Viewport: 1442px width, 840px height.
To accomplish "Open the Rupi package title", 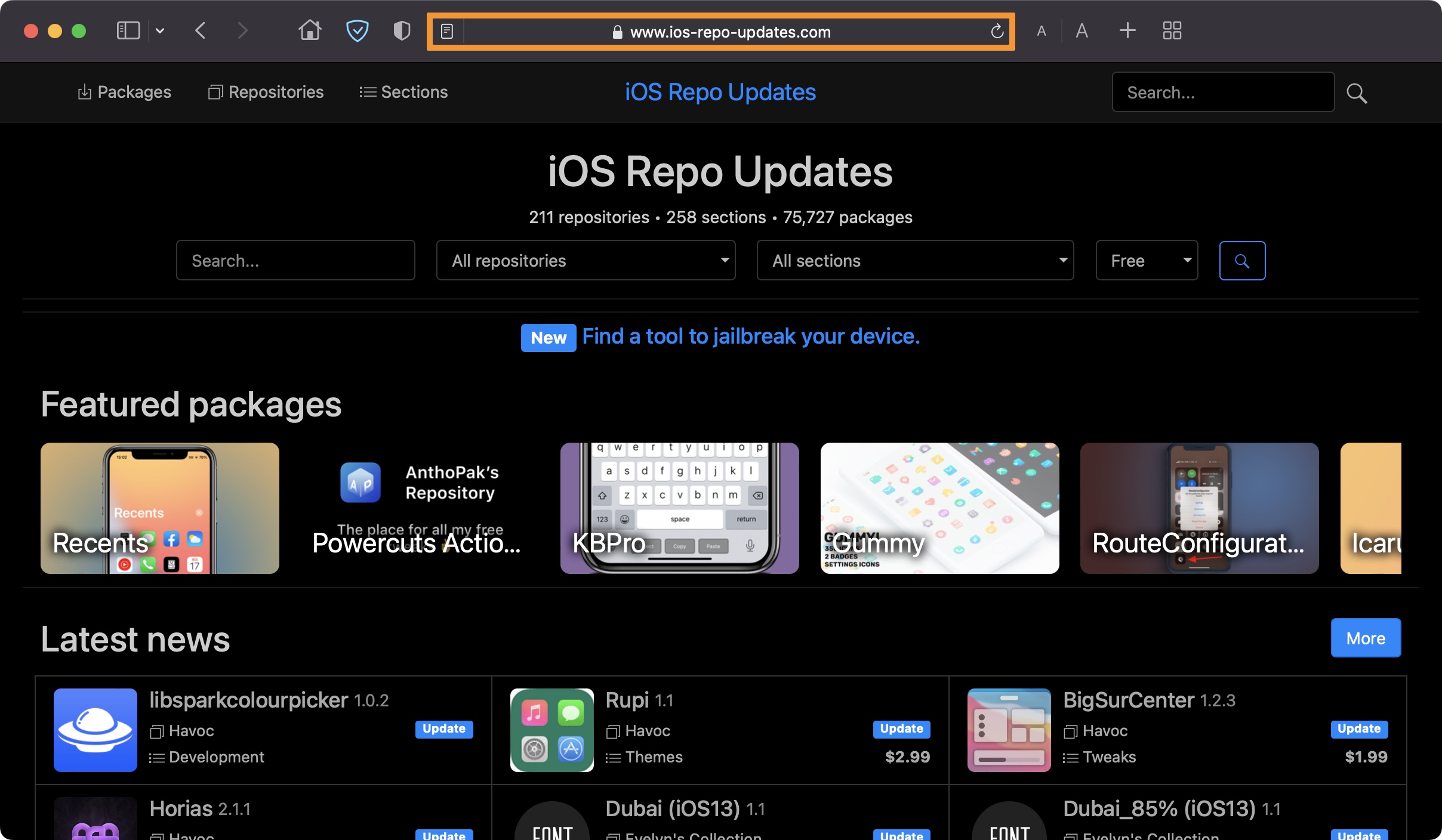I will pos(627,700).
